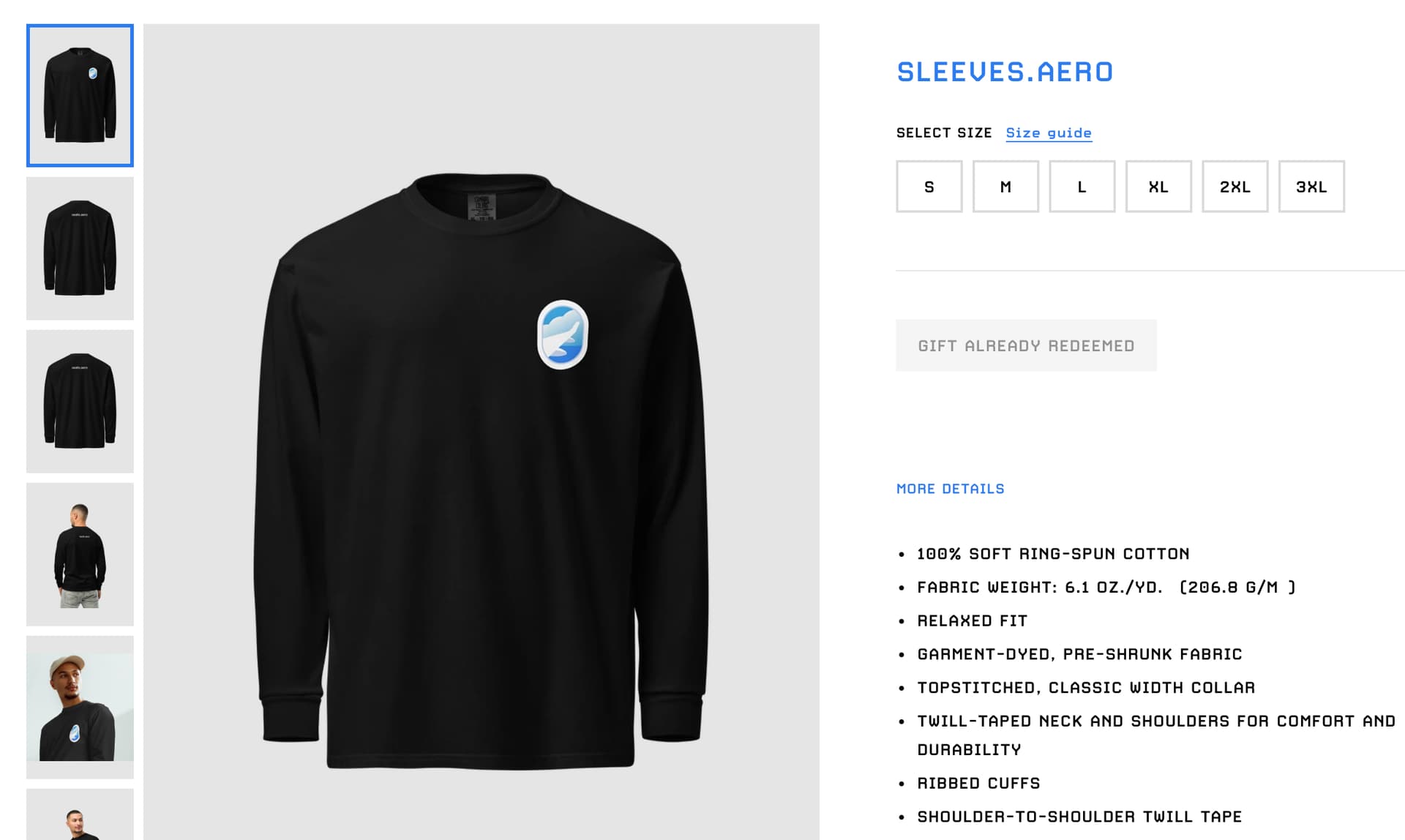Click the SLEEVES.AERO product title

[x=1005, y=72]
